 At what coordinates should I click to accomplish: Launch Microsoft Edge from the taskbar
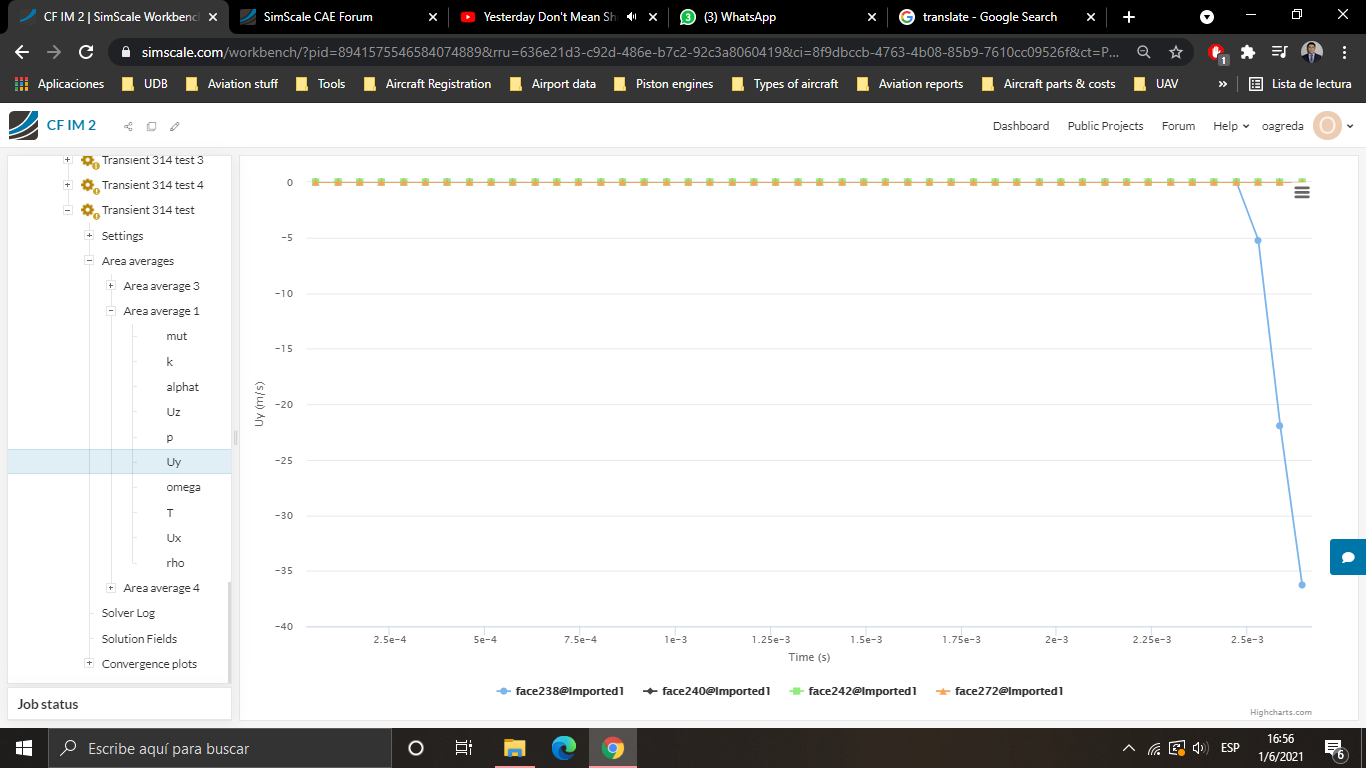[x=564, y=748]
